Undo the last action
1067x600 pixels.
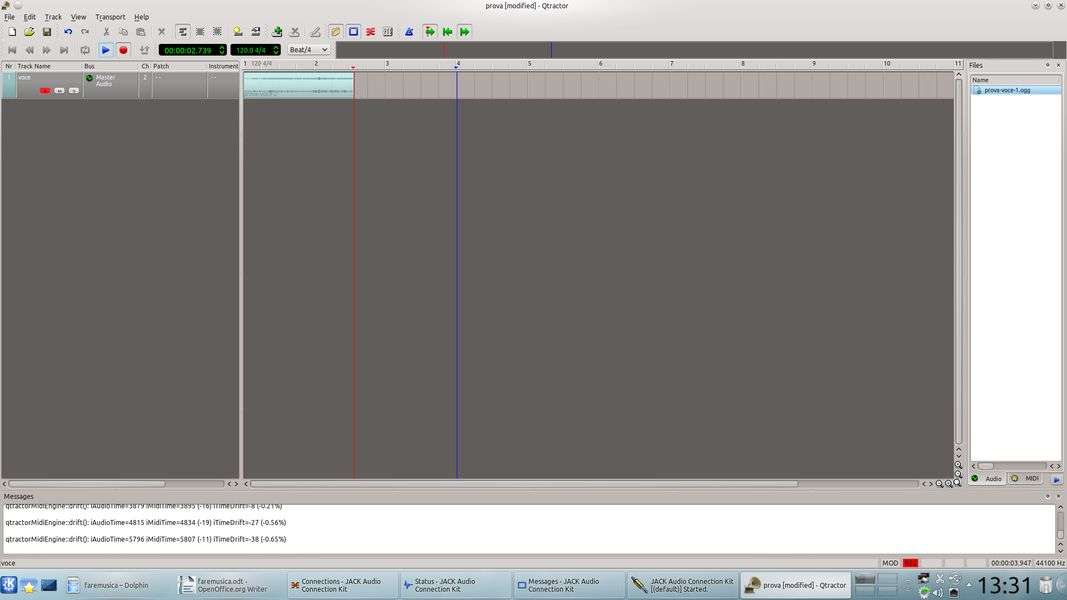(68, 31)
